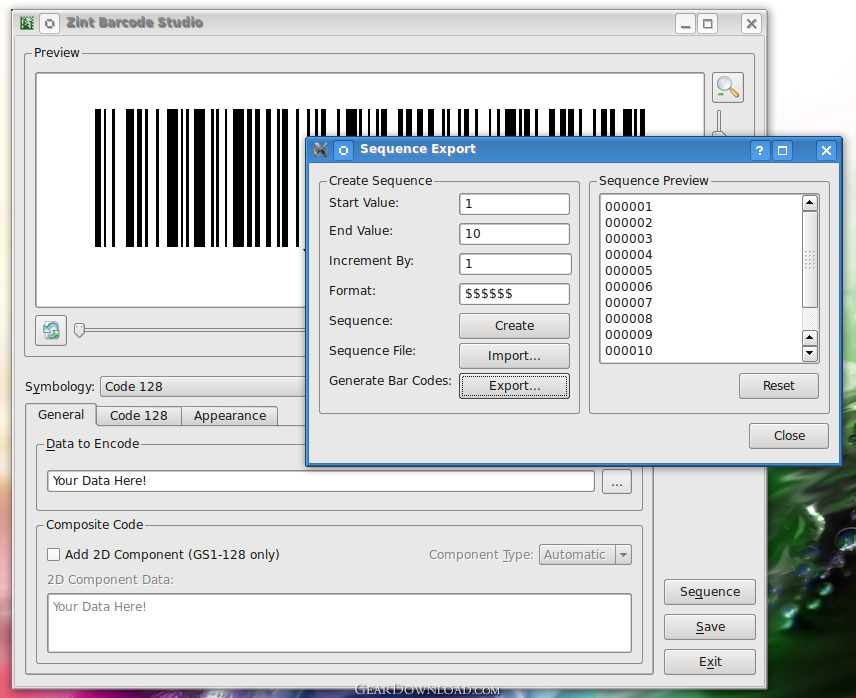856x698 pixels.
Task: Click the Data to Encode text field
Action: [x=321, y=481]
